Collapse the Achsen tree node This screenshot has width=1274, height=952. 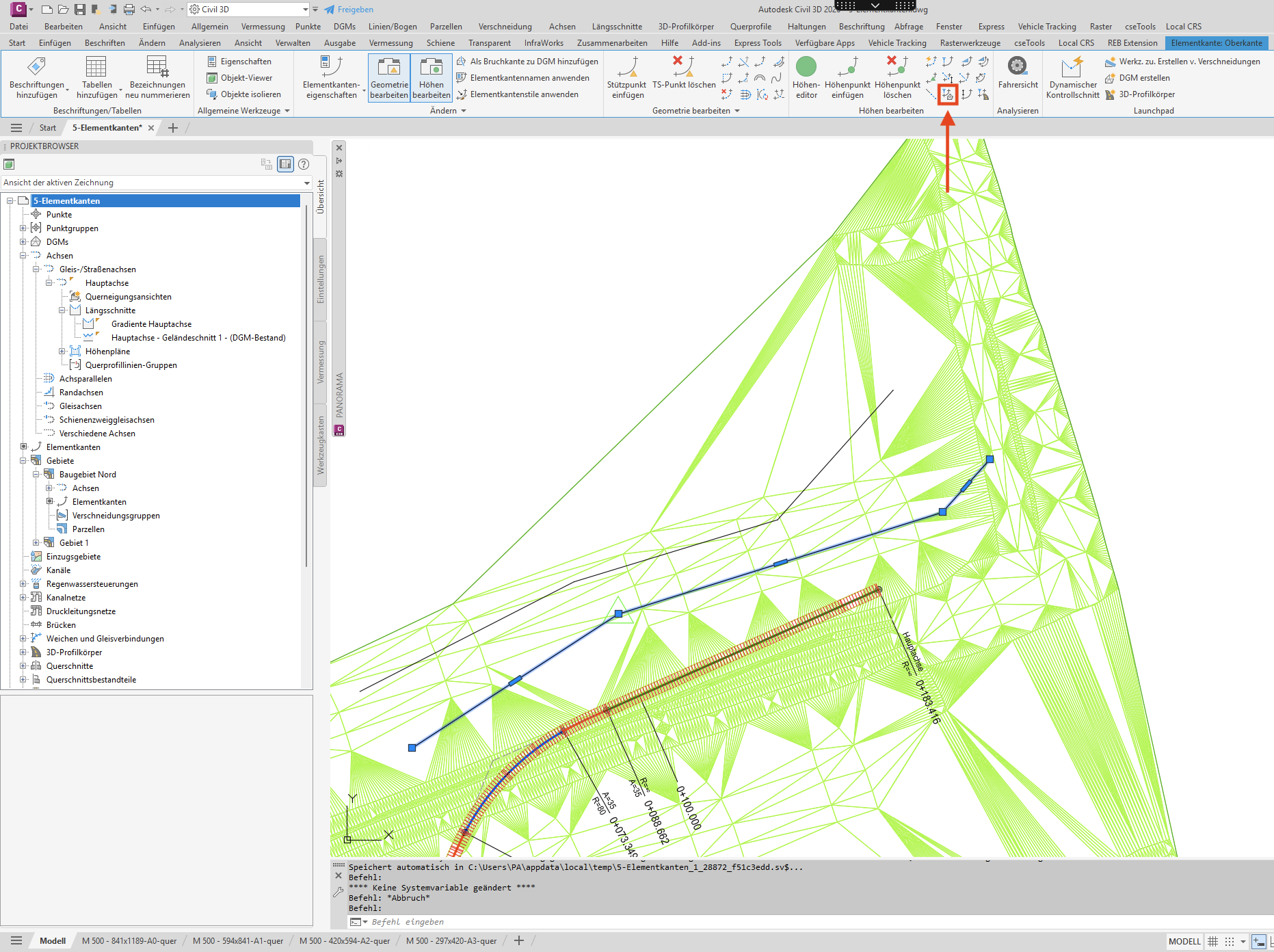coord(23,256)
